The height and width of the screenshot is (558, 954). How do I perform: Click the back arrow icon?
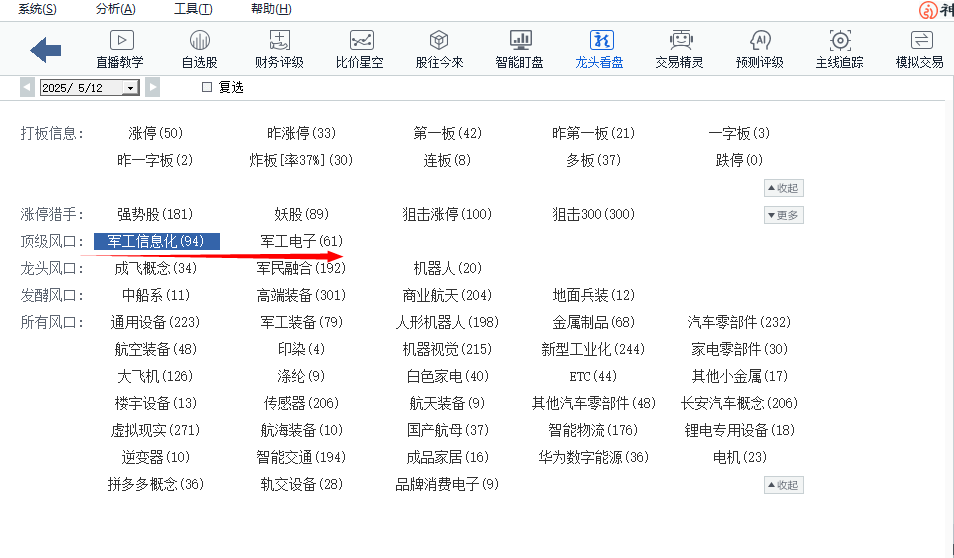tap(46, 49)
